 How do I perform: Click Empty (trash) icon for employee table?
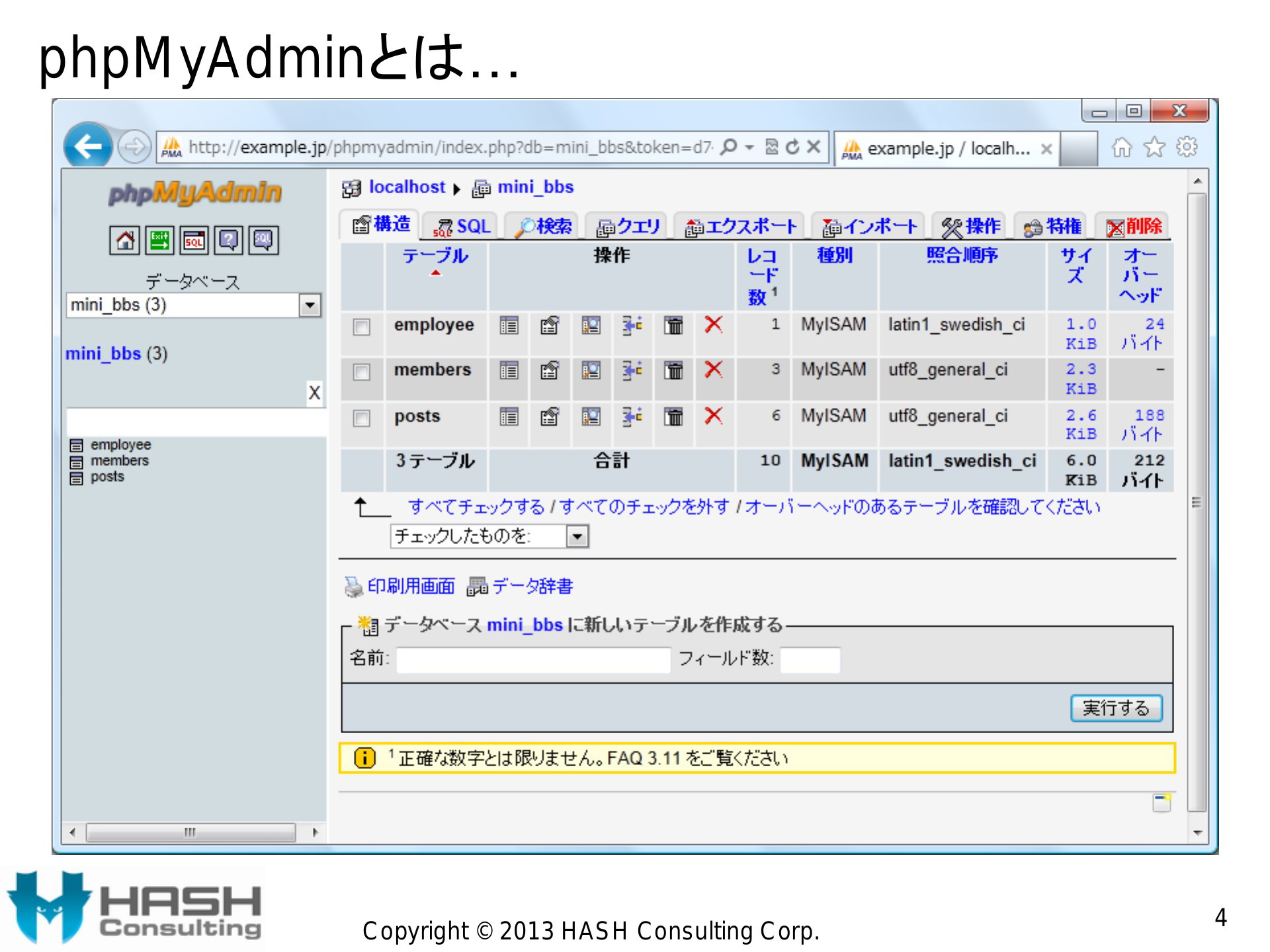pos(673,325)
